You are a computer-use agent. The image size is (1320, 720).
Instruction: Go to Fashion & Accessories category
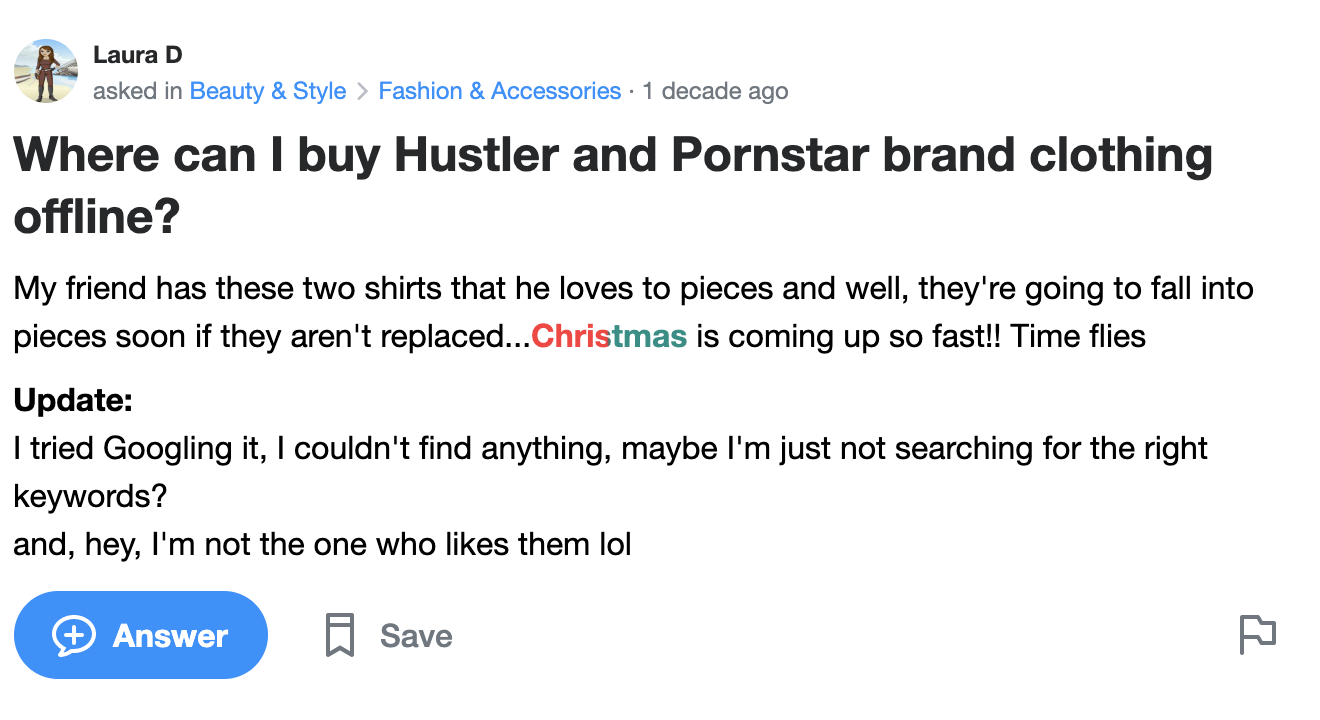click(499, 92)
